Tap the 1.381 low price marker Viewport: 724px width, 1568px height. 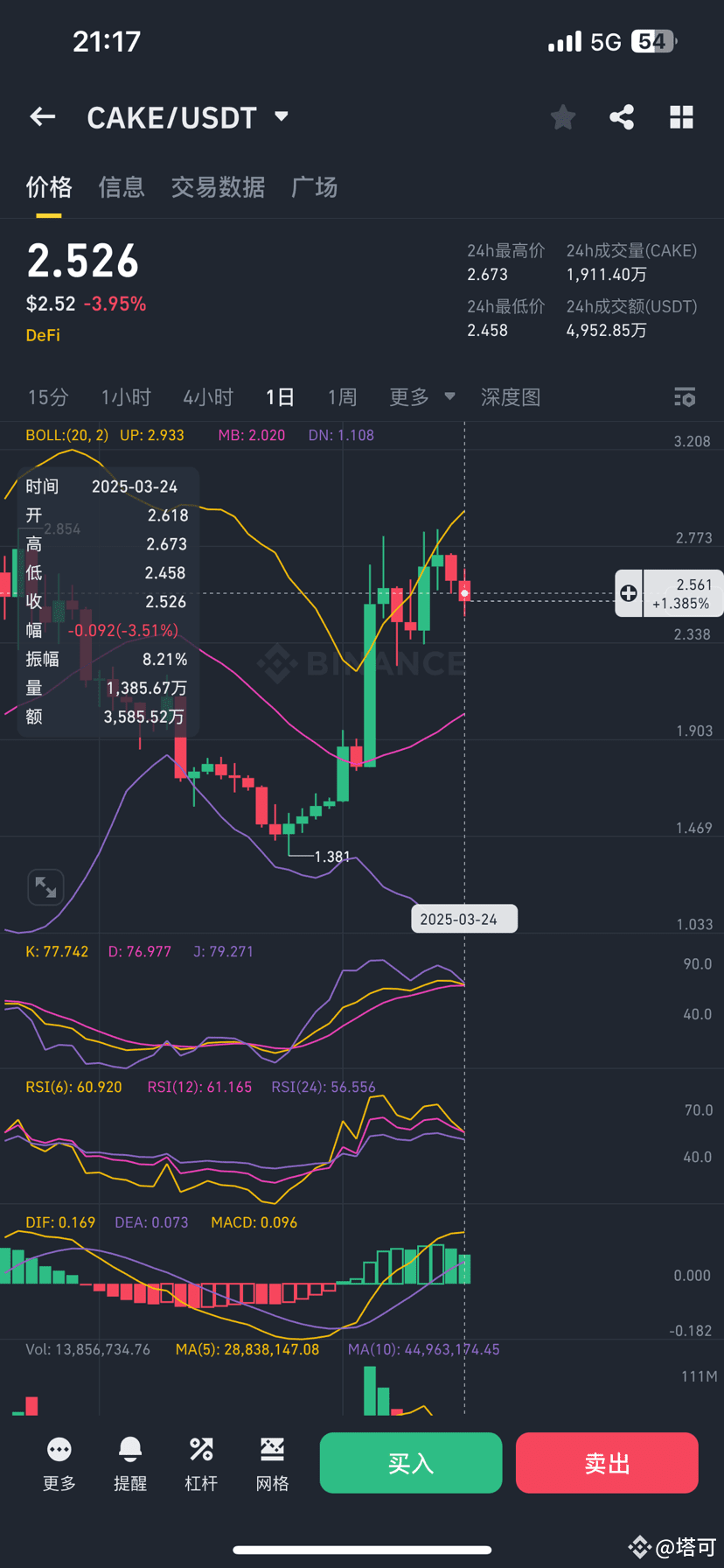point(332,857)
